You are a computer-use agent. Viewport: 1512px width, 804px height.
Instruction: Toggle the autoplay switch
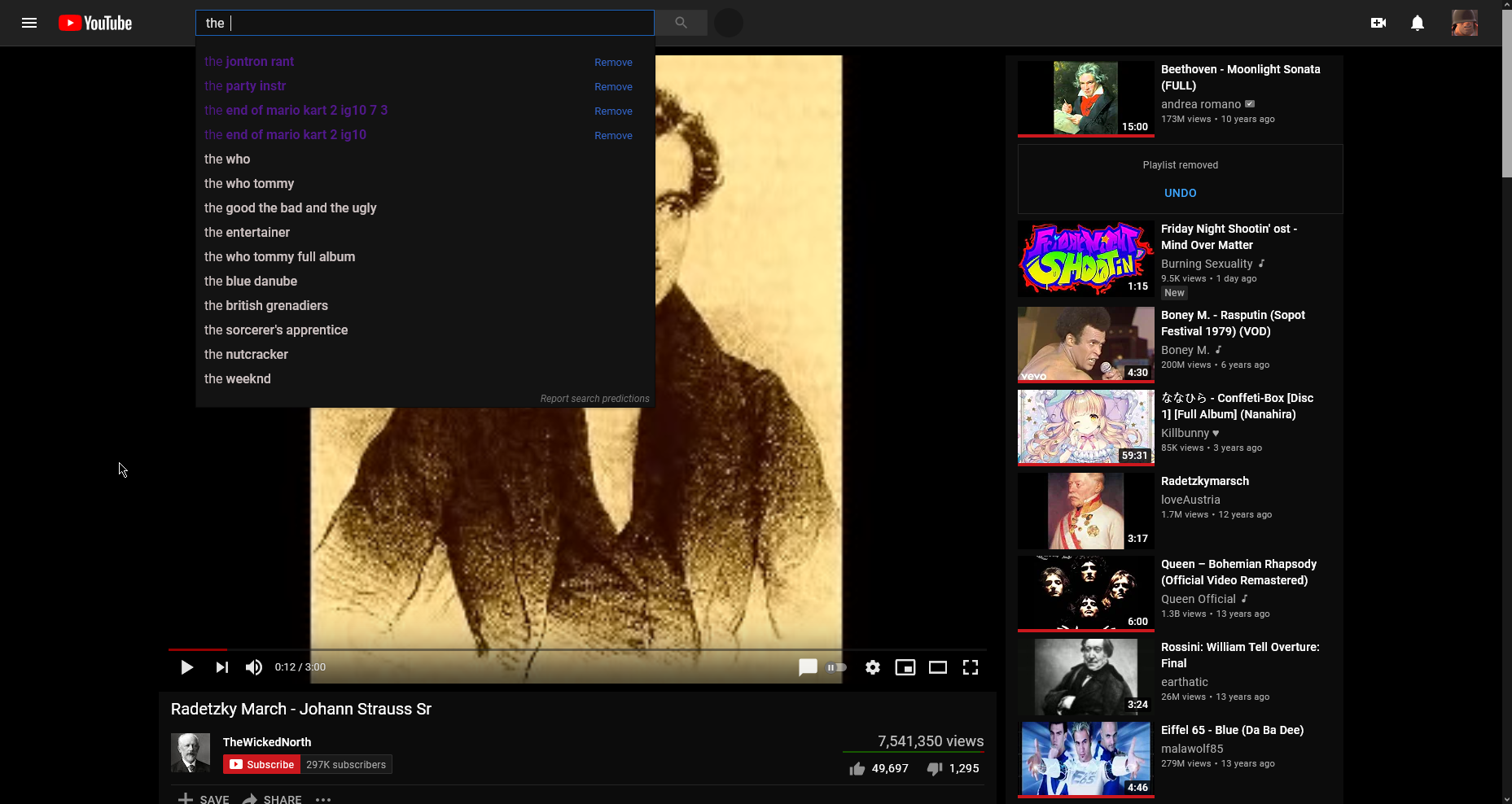[x=837, y=667]
